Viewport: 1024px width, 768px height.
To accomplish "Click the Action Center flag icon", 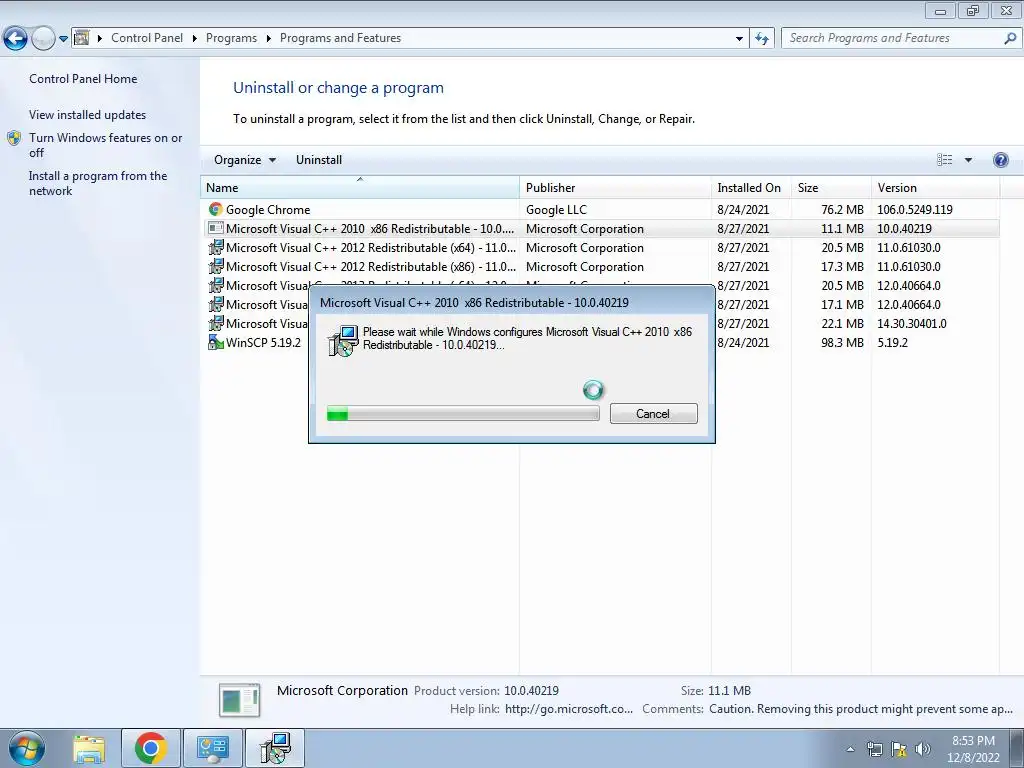I will (899, 749).
